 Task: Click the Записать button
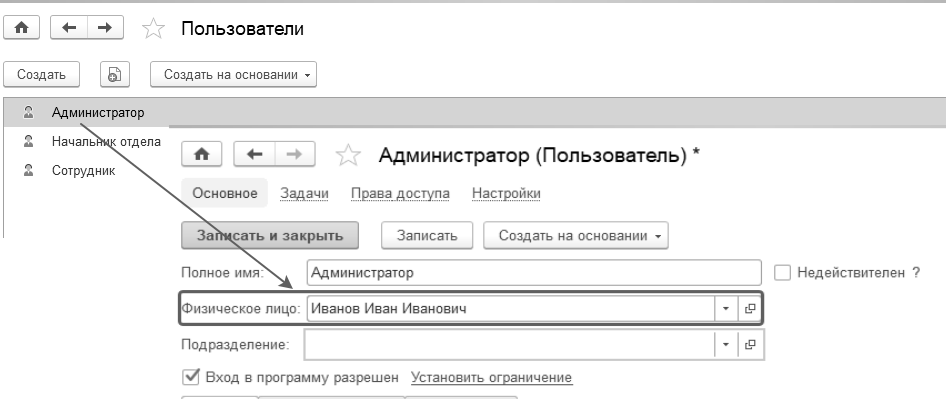(x=427, y=235)
